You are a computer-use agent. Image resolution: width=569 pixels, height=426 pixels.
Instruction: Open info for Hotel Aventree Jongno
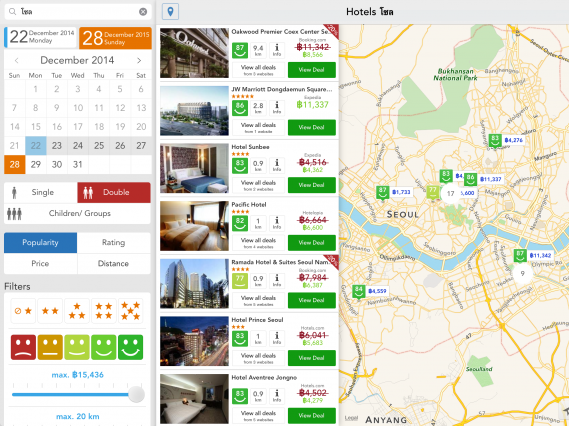click(x=277, y=396)
